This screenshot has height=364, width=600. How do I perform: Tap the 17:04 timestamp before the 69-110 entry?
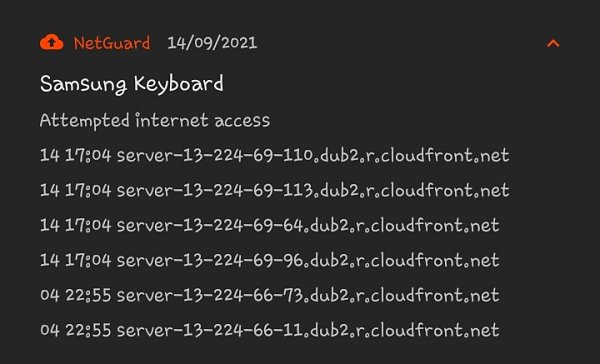88,155
